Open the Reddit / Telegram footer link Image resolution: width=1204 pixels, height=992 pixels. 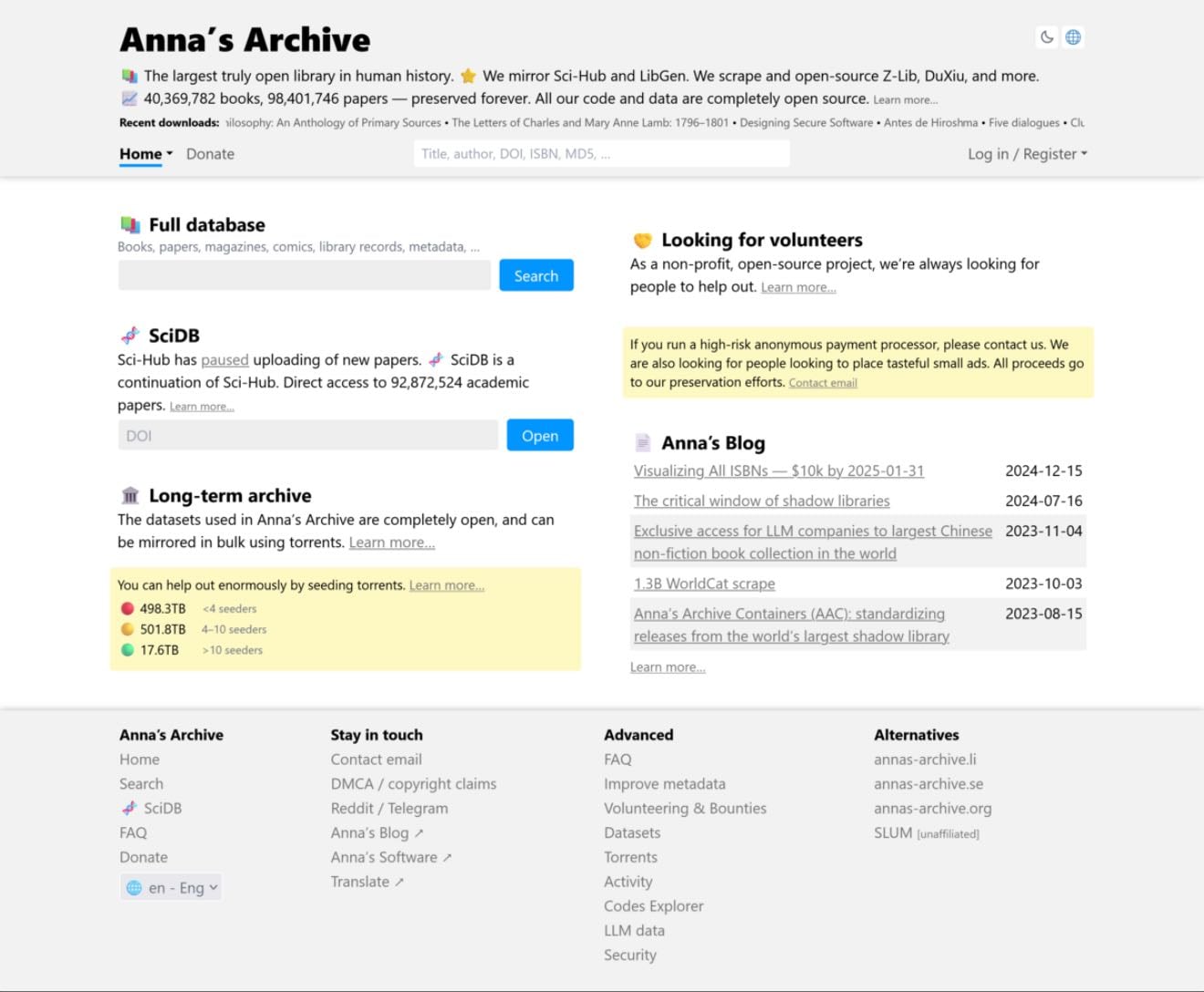point(389,809)
